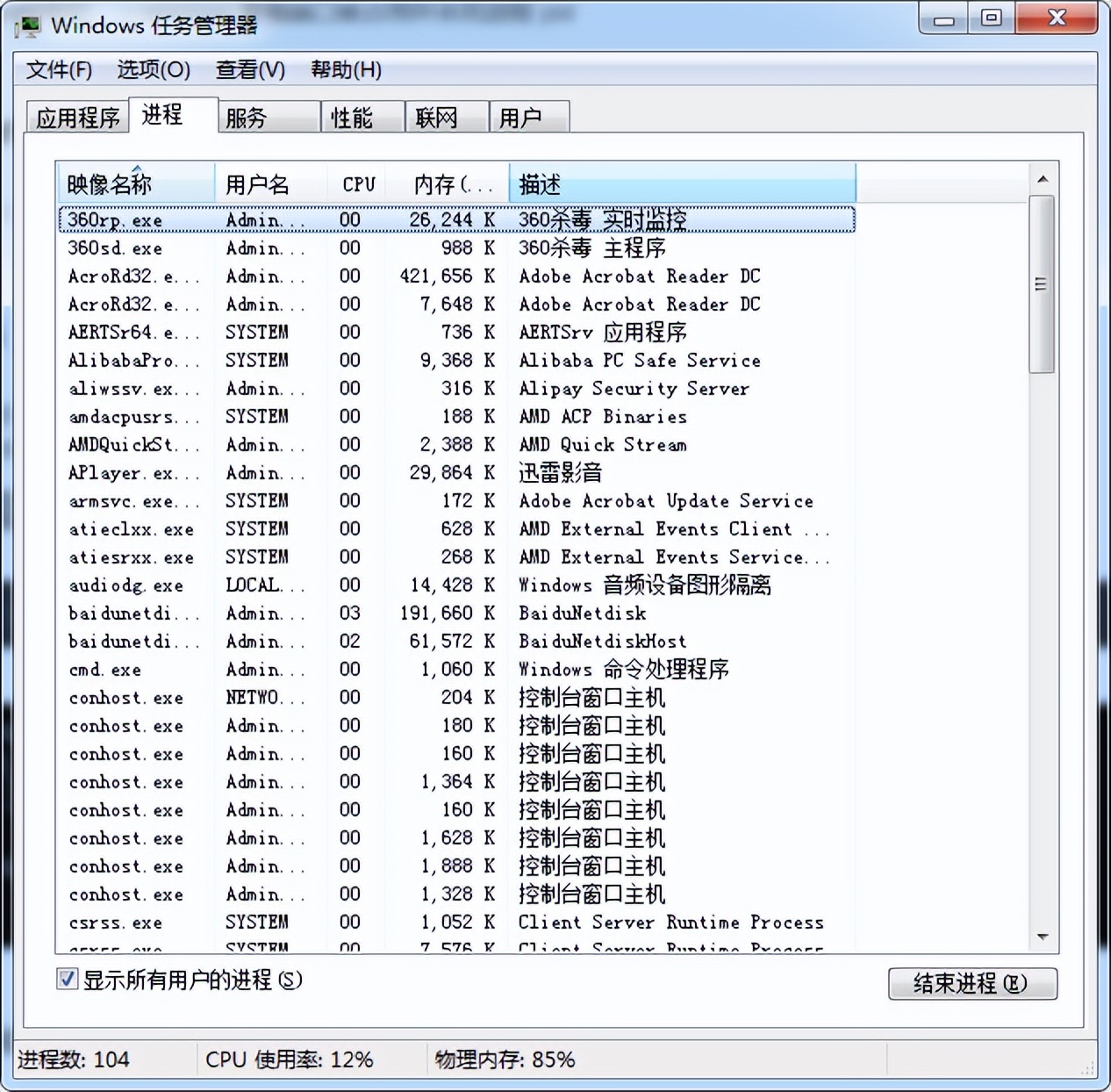Open the 选项 menu
The image size is (1111, 1092).
154,70
